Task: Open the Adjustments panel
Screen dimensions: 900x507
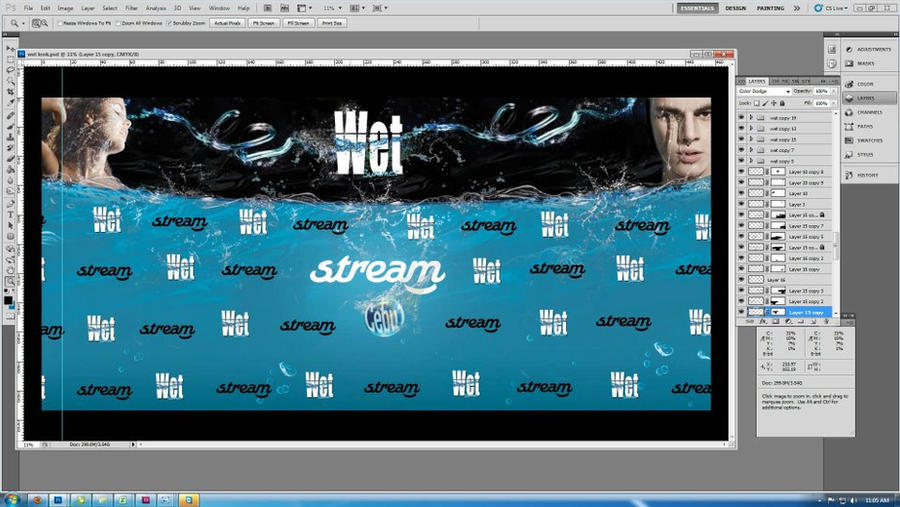Action: click(869, 49)
